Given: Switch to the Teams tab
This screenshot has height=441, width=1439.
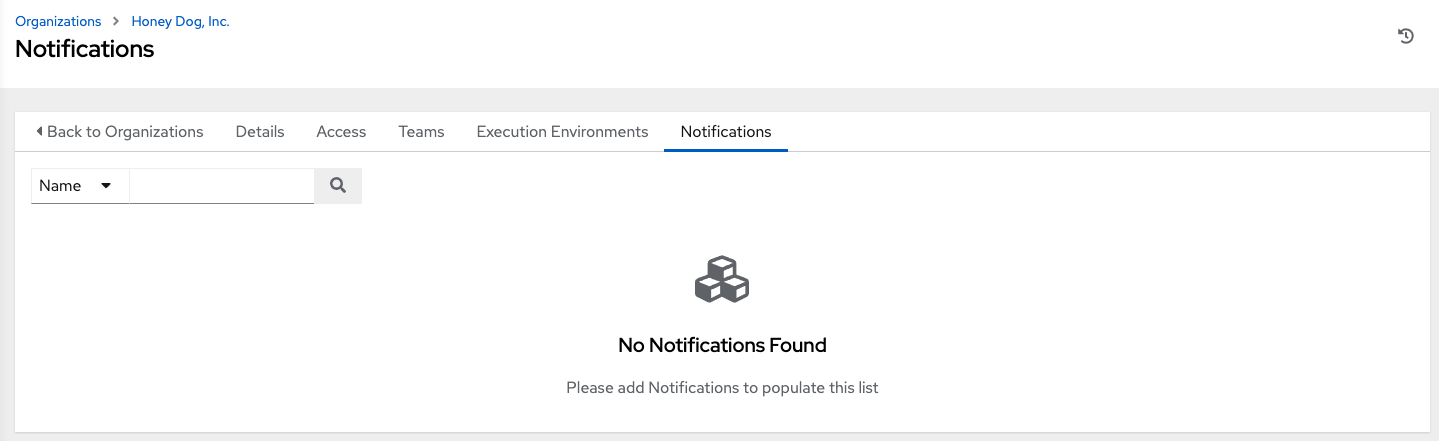Looking at the screenshot, I should 421,131.
